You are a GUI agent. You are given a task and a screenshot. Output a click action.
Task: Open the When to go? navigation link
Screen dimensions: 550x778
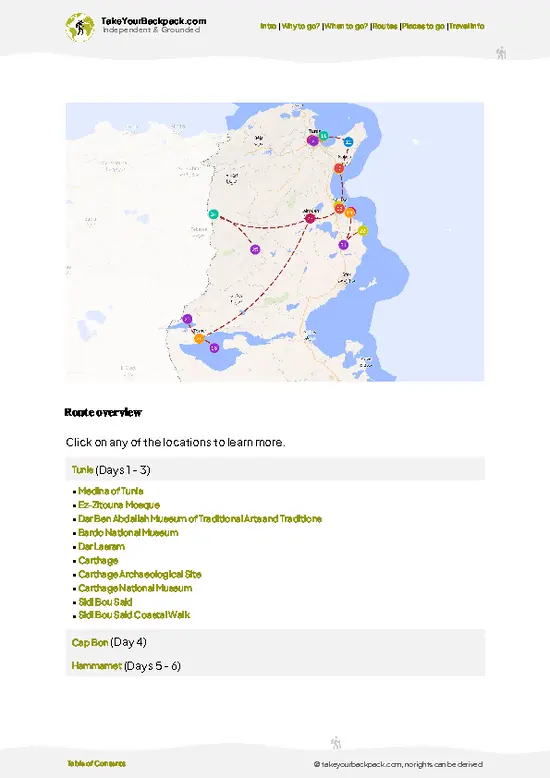tap(346, 26)
